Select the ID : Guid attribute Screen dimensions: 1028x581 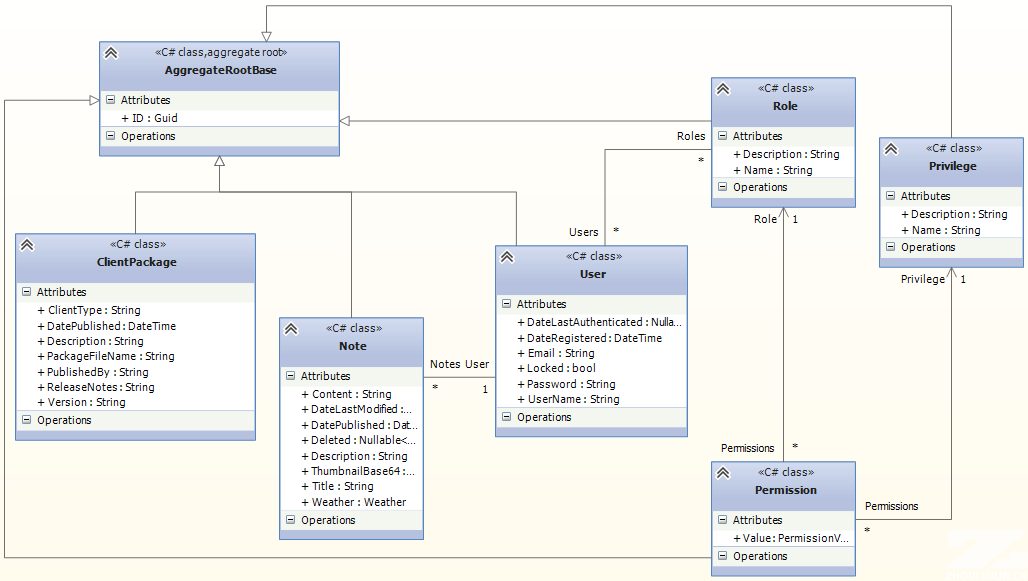[154, 118]
